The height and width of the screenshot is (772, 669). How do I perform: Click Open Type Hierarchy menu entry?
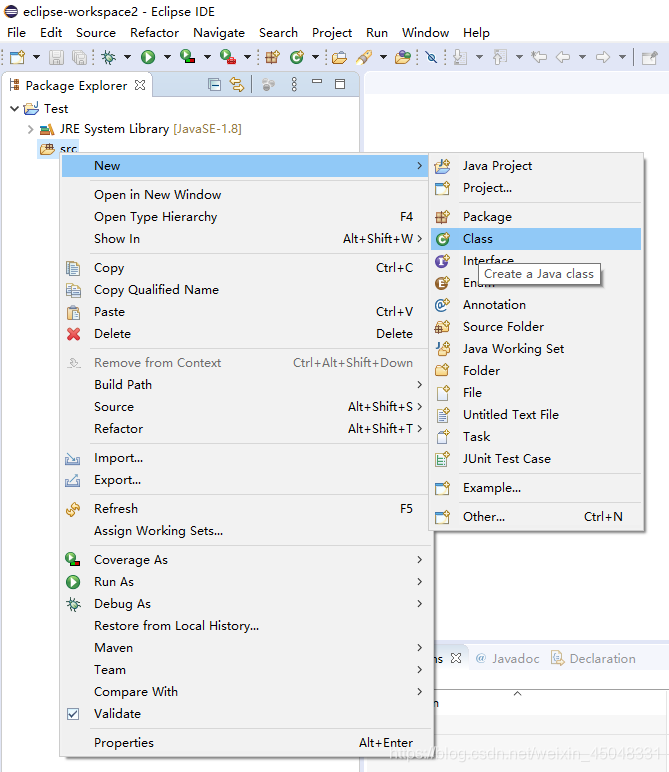(x=246, y=217)
